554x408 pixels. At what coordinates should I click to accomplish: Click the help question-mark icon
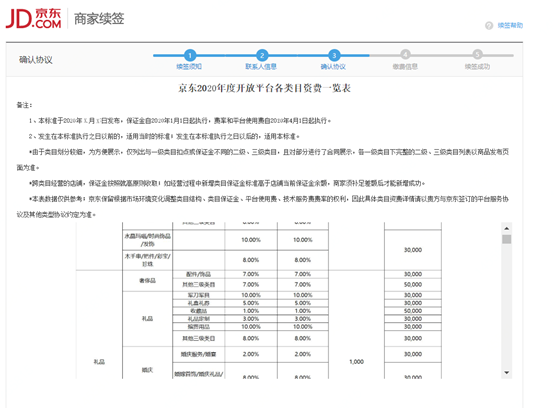click(489, 25)
